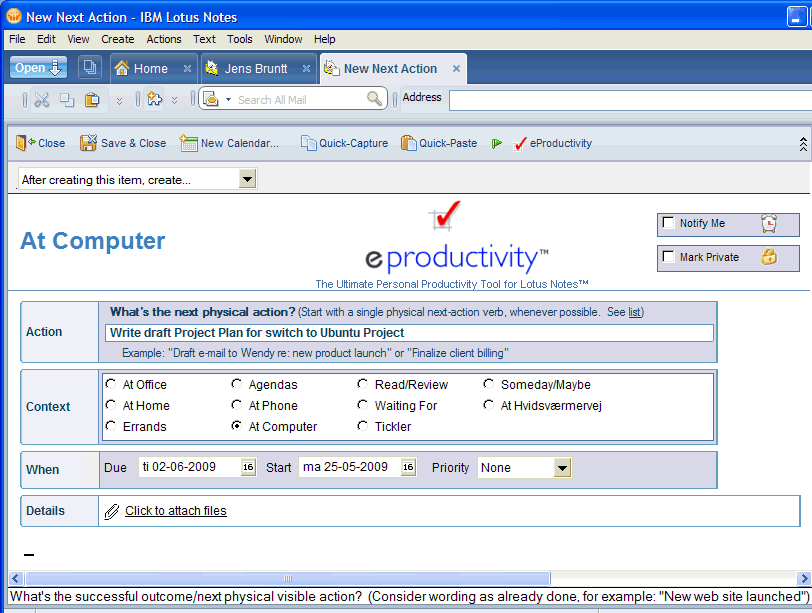Open the Due date calendar picker icon
The image size is (812, 613).
tap(249, 467)
